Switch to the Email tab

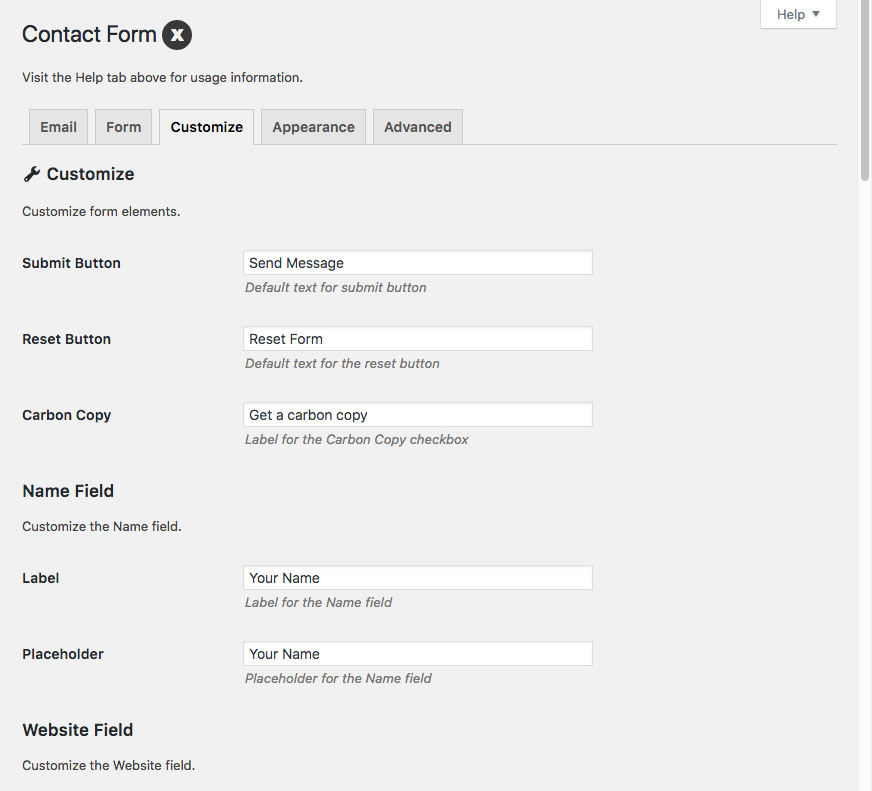tap(58, 127)
